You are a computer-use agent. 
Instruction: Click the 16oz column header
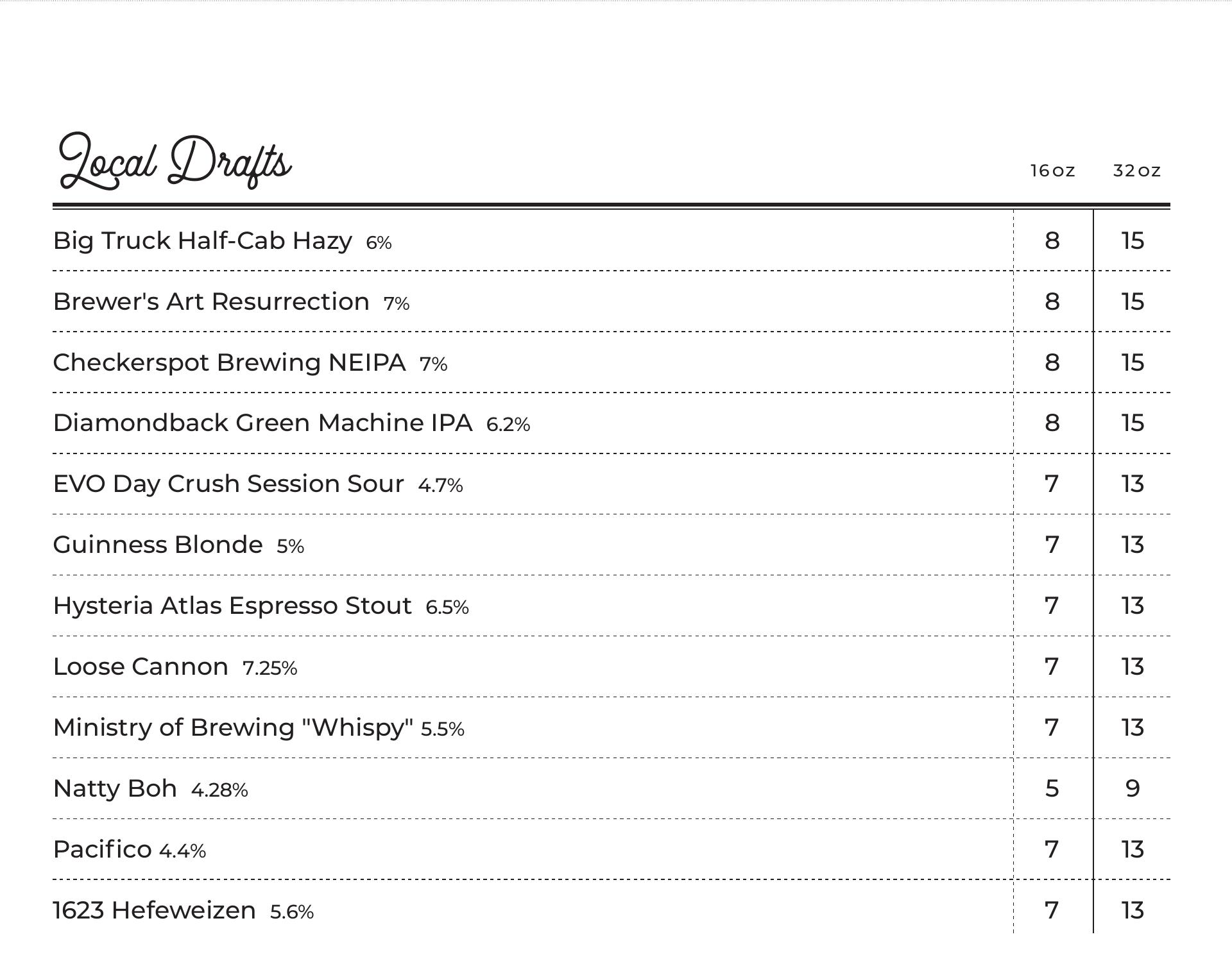(1052, 171)
